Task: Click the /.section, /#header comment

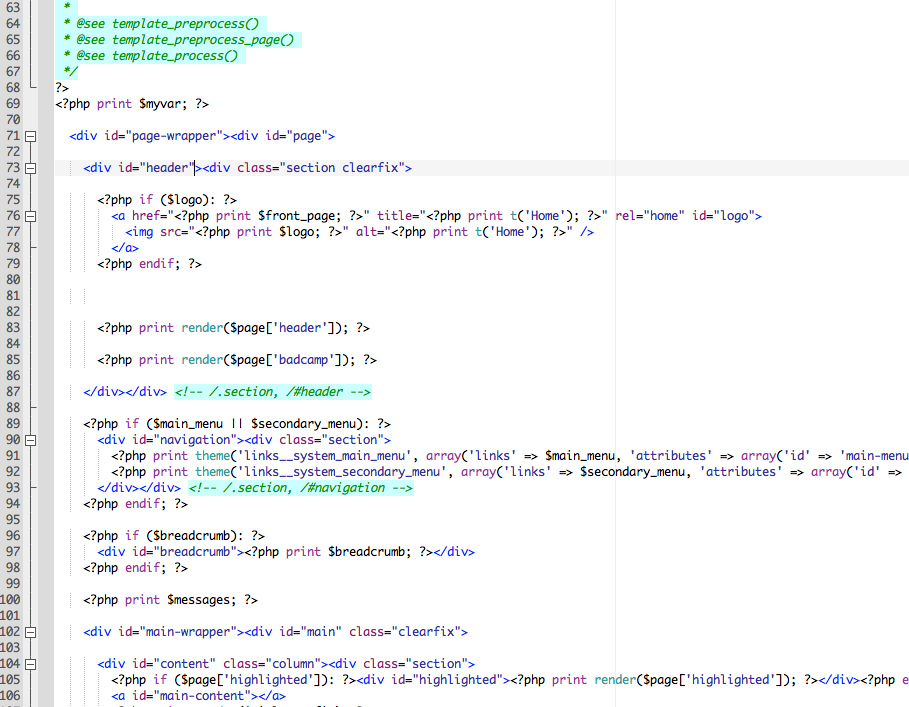Action: (x=272, y=392)
